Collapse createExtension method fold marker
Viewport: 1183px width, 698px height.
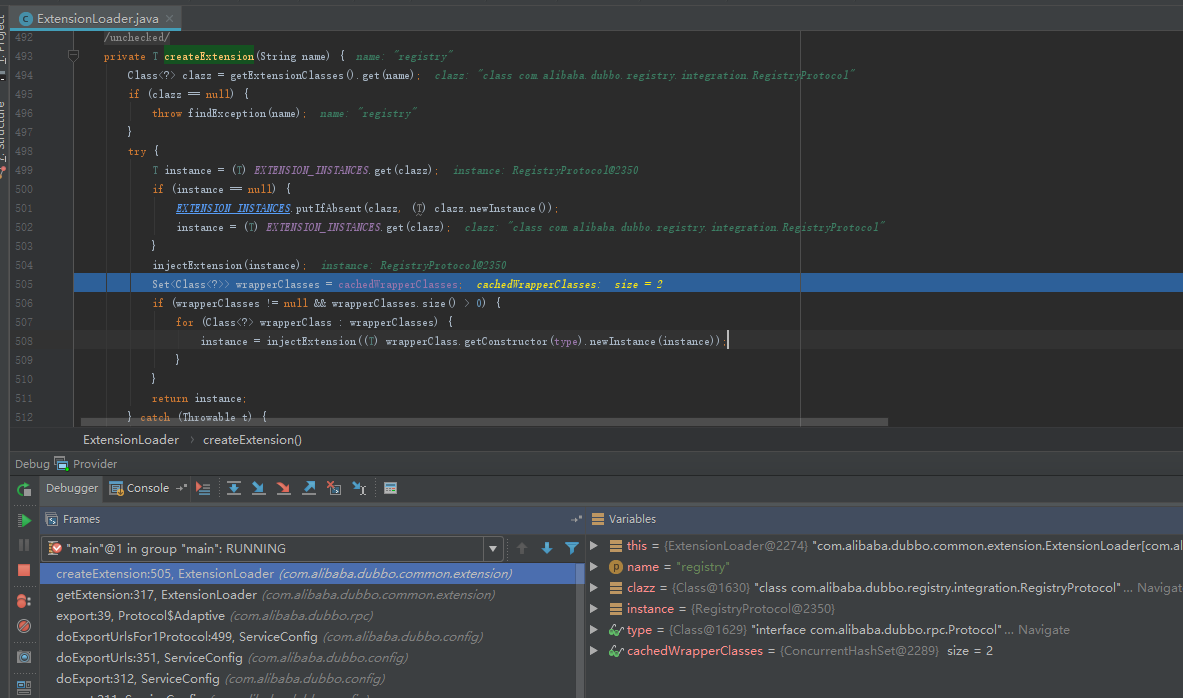point(74,57)
